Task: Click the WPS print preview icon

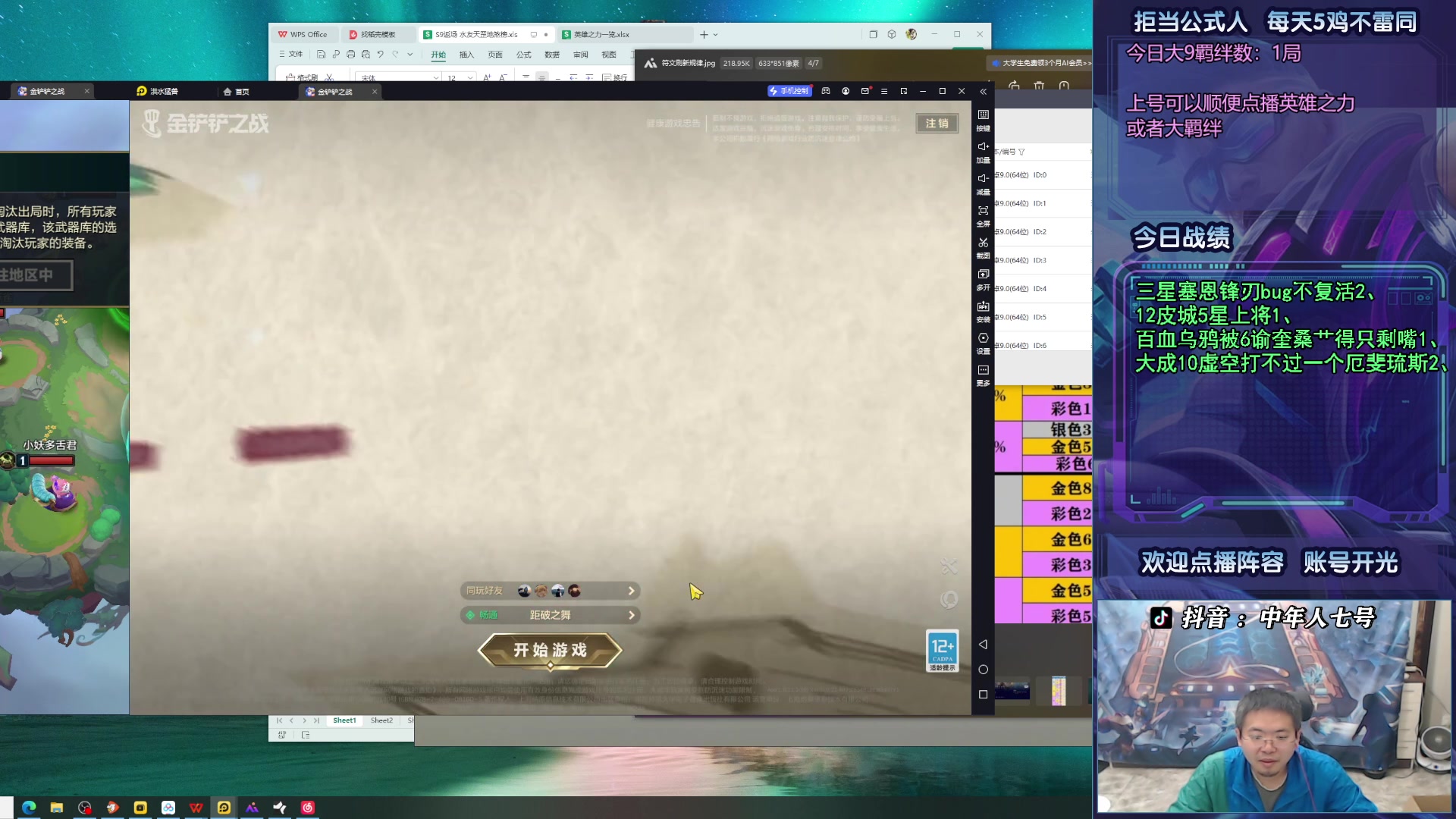Action: coord(366,55)
